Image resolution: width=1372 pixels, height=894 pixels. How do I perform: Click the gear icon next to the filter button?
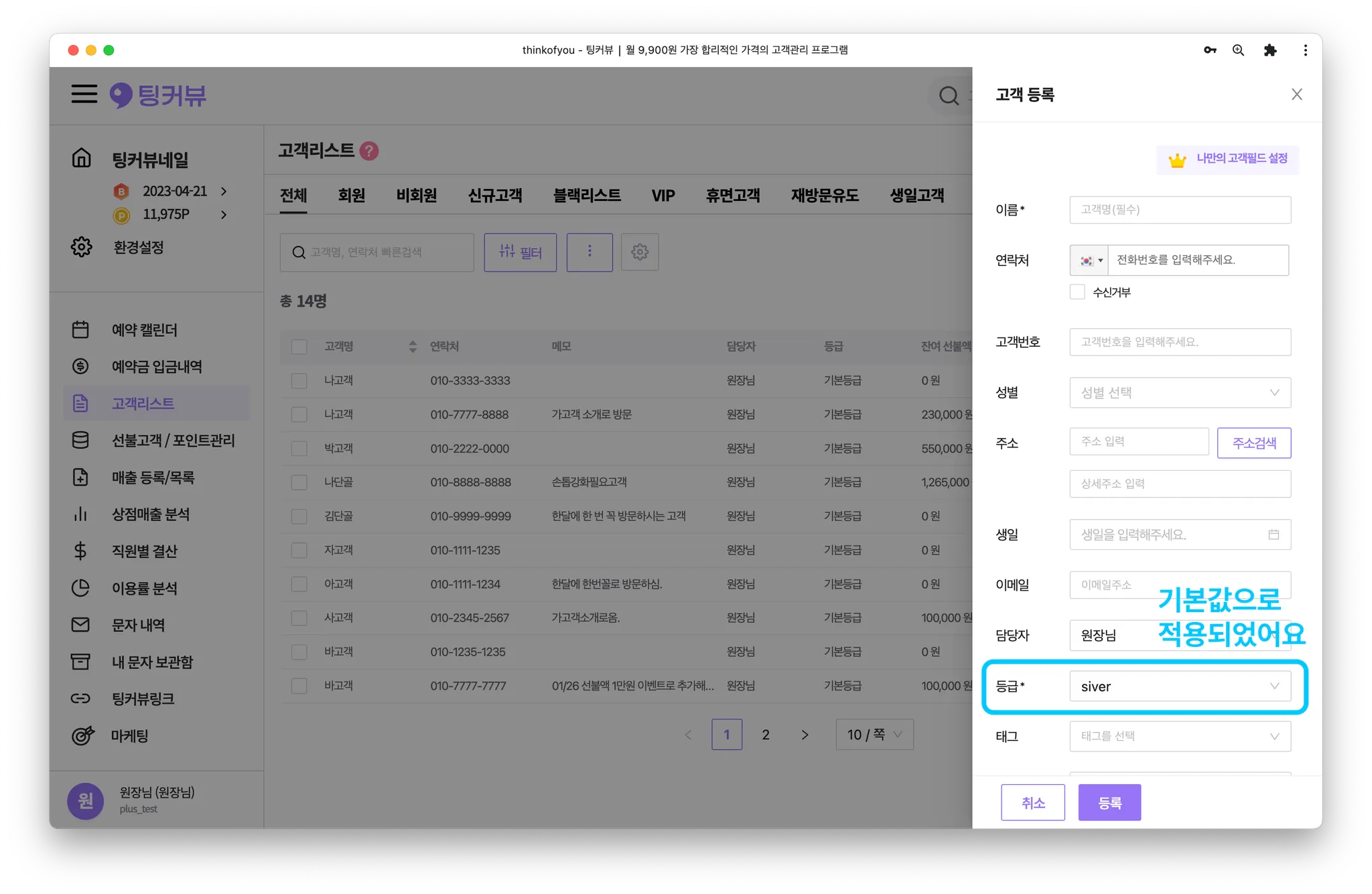pos(640,252)
